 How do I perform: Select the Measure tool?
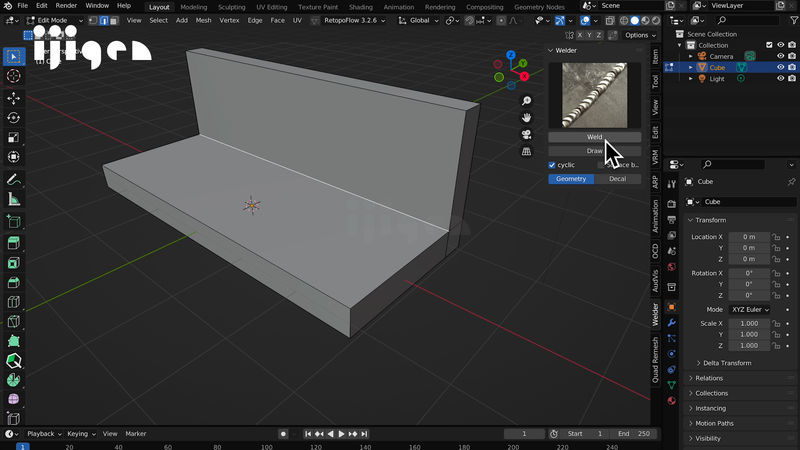pos(14,199)
